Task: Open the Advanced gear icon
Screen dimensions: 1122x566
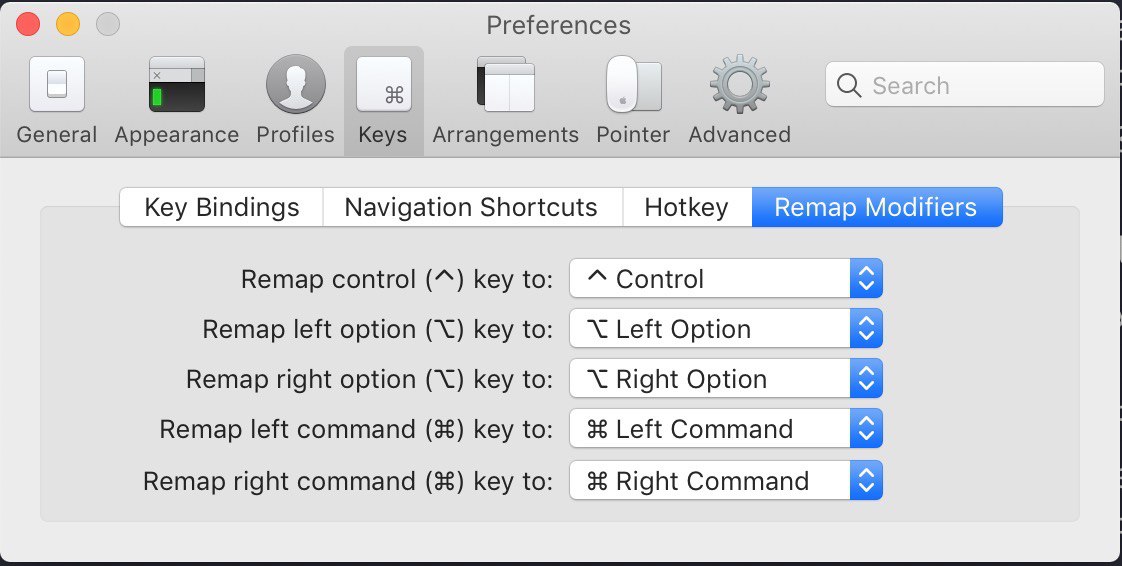Action: (739, 84)
